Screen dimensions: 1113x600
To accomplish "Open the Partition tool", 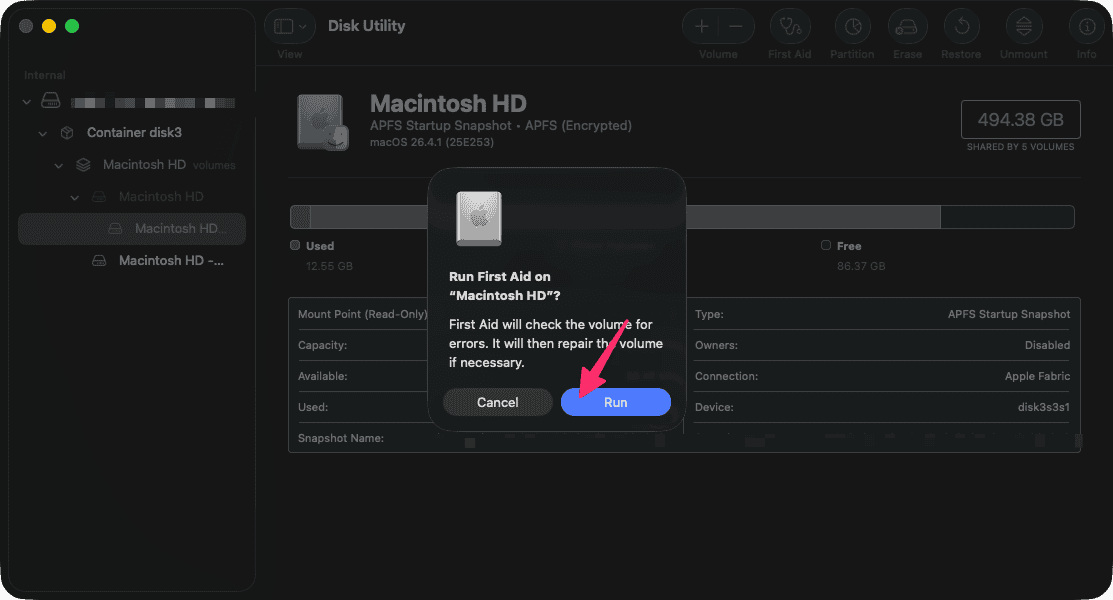I will click(x=852, y=27).
